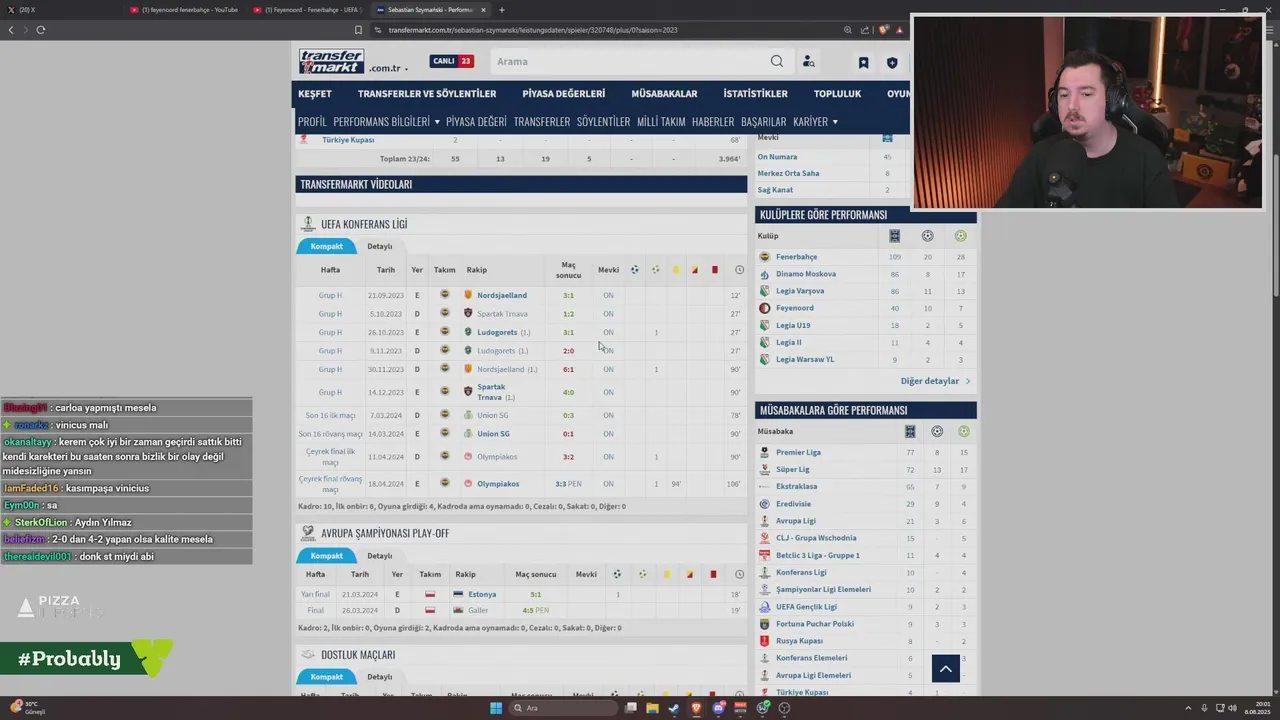1280x720 pixels.
Task: Click matches icon in Kulüp header
Action: (x=895, y=236)
